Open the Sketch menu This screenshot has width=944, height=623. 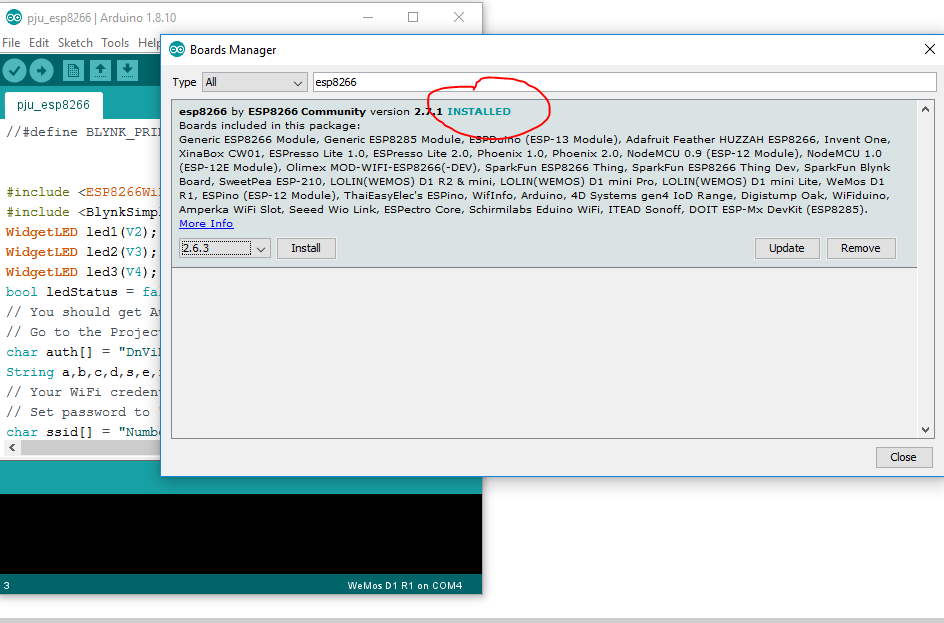[x=75, y=43]
